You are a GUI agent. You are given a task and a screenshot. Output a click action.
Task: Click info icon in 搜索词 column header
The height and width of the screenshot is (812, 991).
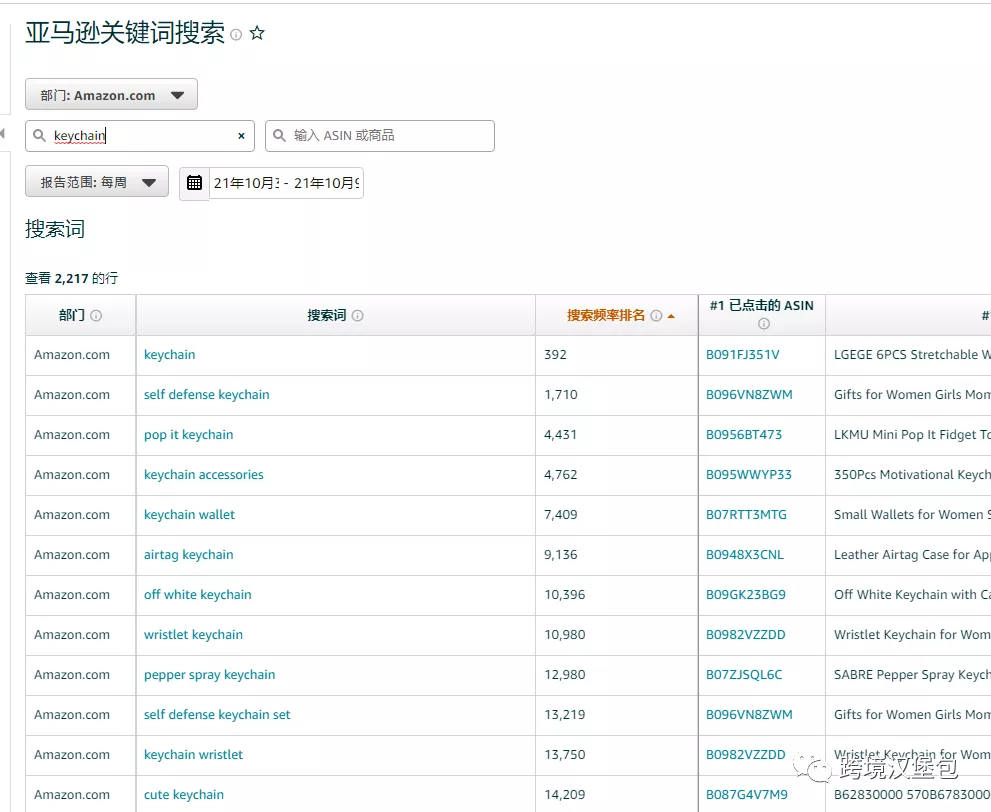[358, 316]
